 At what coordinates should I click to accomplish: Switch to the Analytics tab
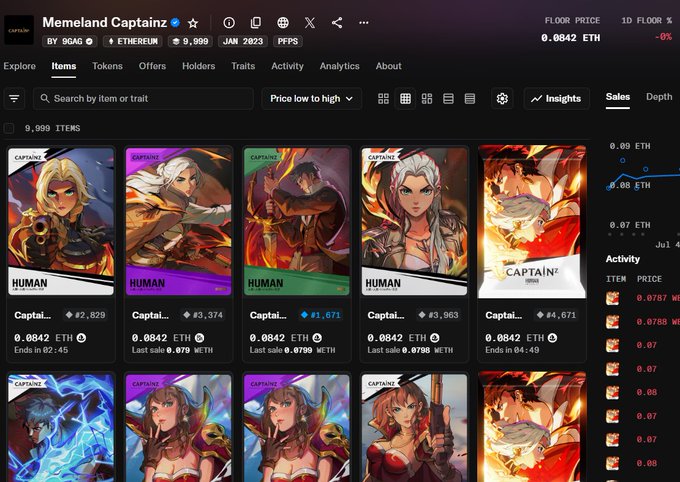340,66
